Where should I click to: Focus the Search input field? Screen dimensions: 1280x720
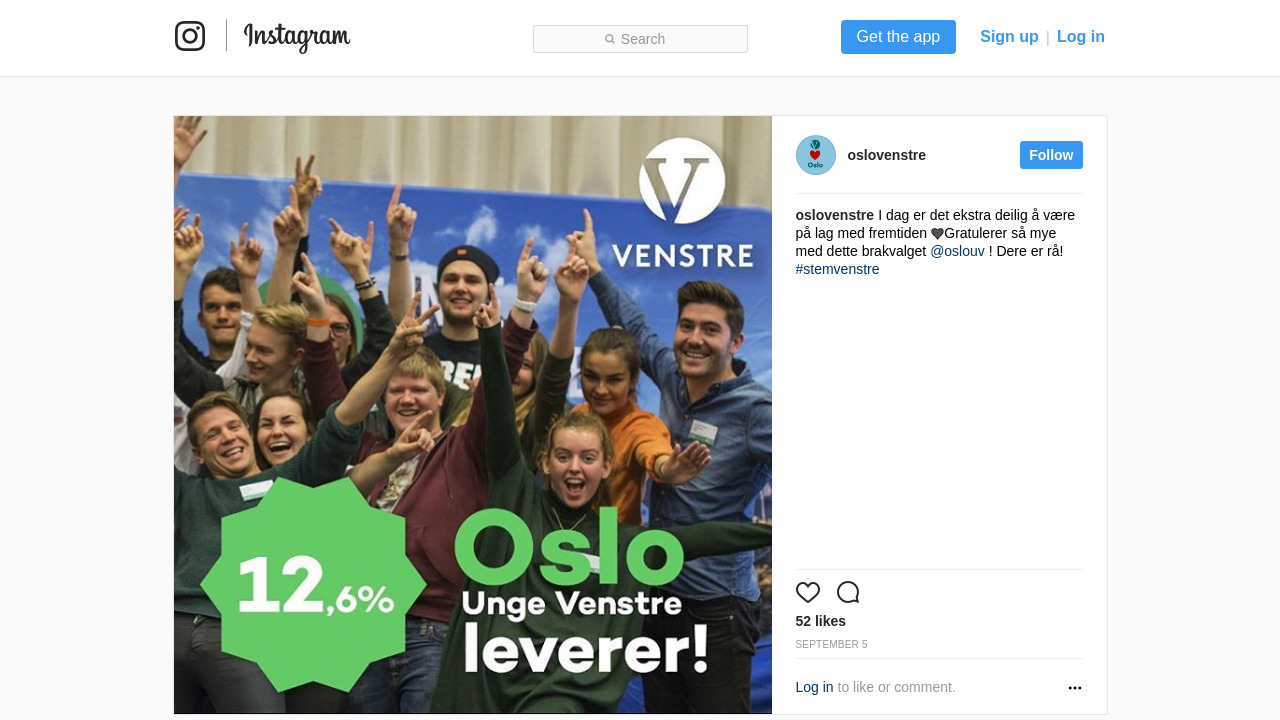(640, 39)
